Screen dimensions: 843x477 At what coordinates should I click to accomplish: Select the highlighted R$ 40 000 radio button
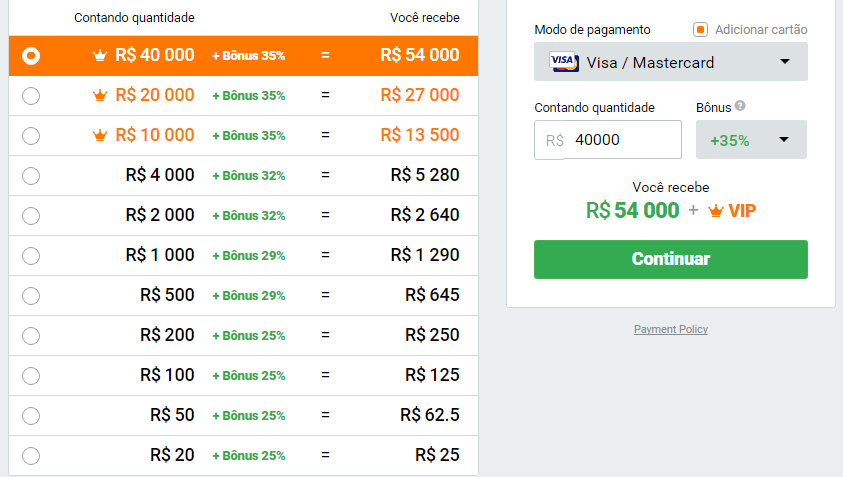point(31,56)
